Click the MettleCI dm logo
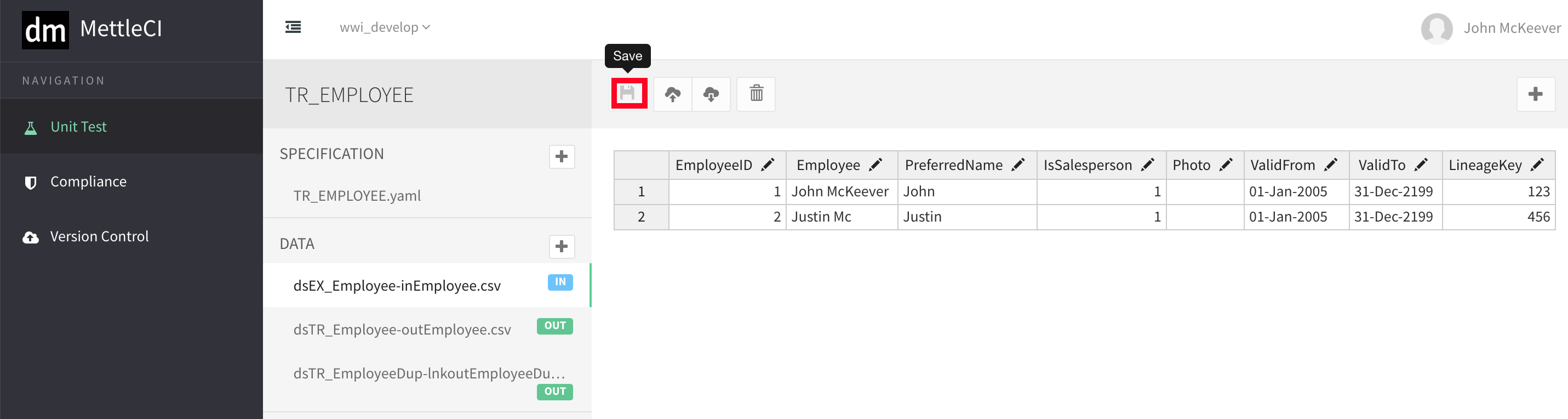The width and height of the screenshot is (1568, 419). click(x=45, y=29)
